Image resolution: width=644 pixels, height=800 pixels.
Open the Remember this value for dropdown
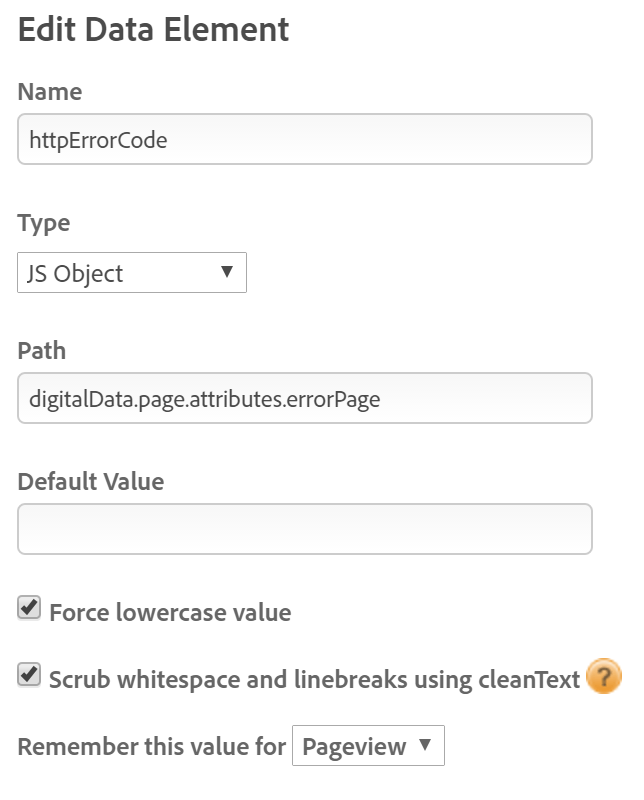367,746
